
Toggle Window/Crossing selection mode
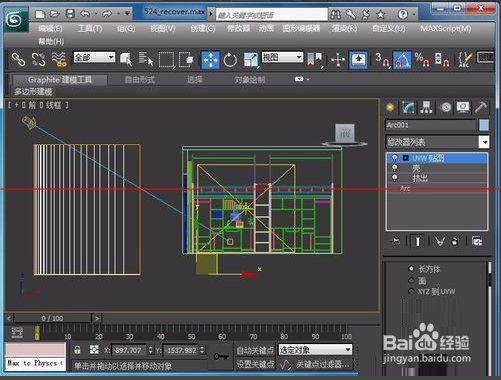(186, 60)
